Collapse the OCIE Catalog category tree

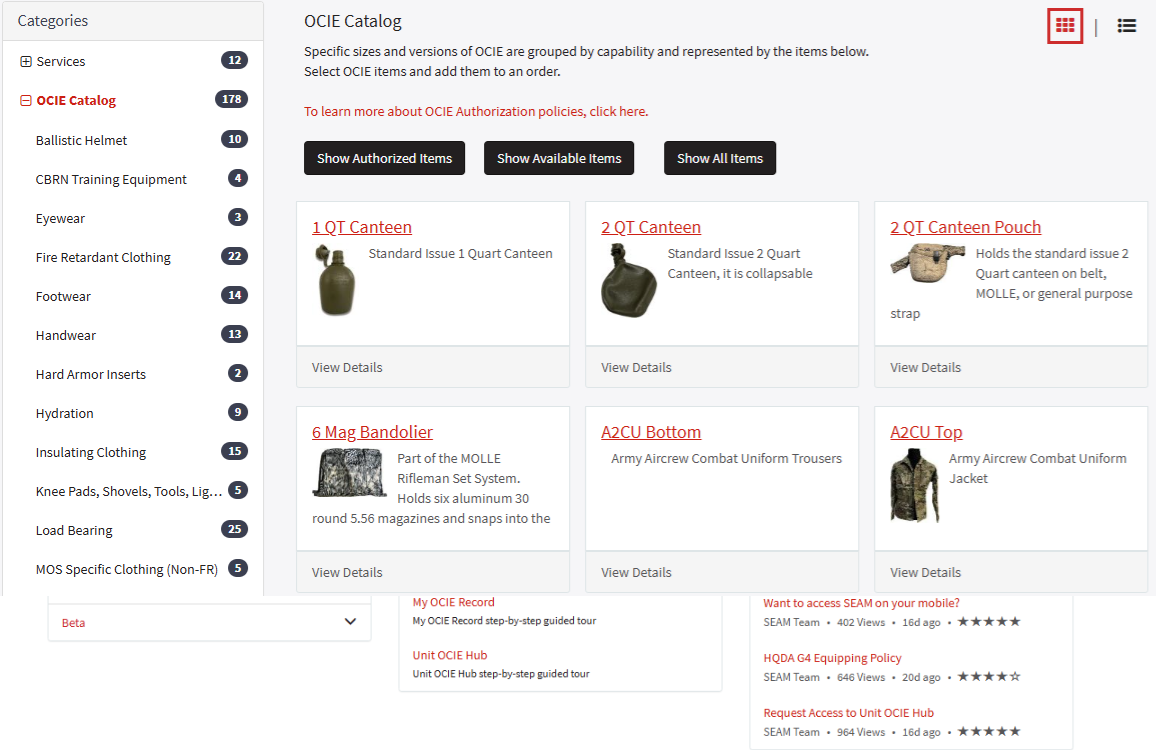click(26, 101)
